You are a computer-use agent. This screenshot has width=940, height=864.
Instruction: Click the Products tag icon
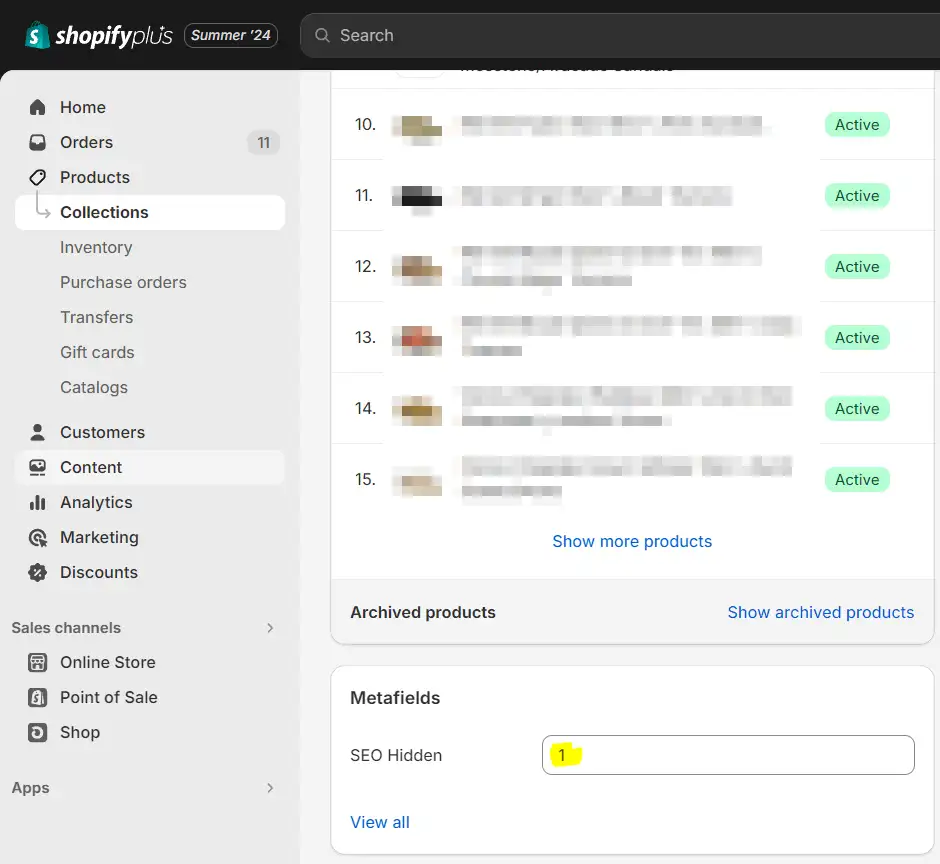(x=38, y=177)
